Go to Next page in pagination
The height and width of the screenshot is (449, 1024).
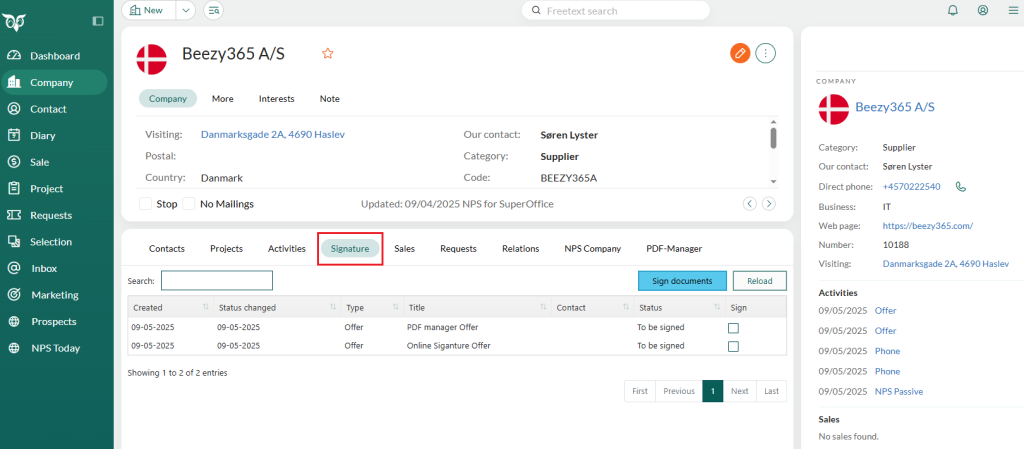point(739,391)
